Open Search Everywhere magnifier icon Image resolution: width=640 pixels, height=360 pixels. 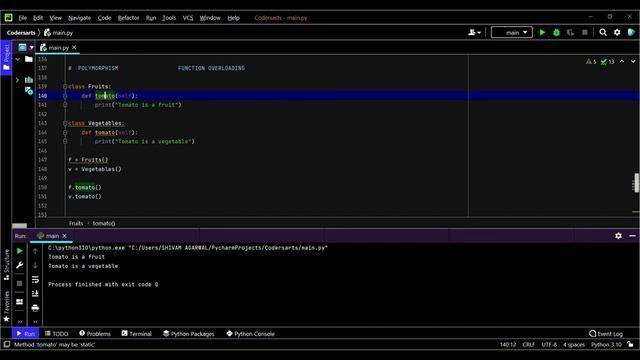point(603,32)
